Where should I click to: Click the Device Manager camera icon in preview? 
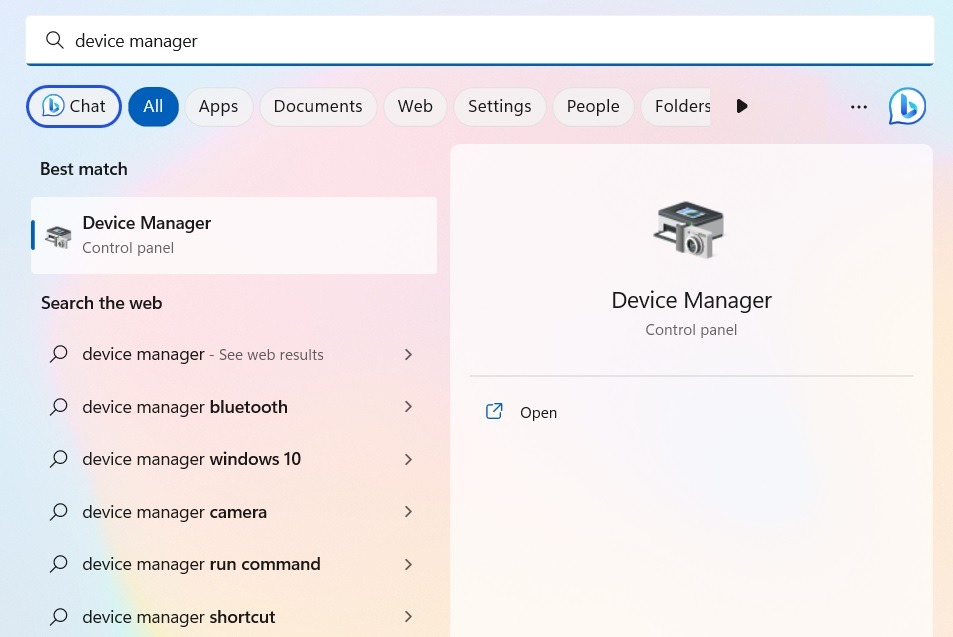click(x=690, y=230)
